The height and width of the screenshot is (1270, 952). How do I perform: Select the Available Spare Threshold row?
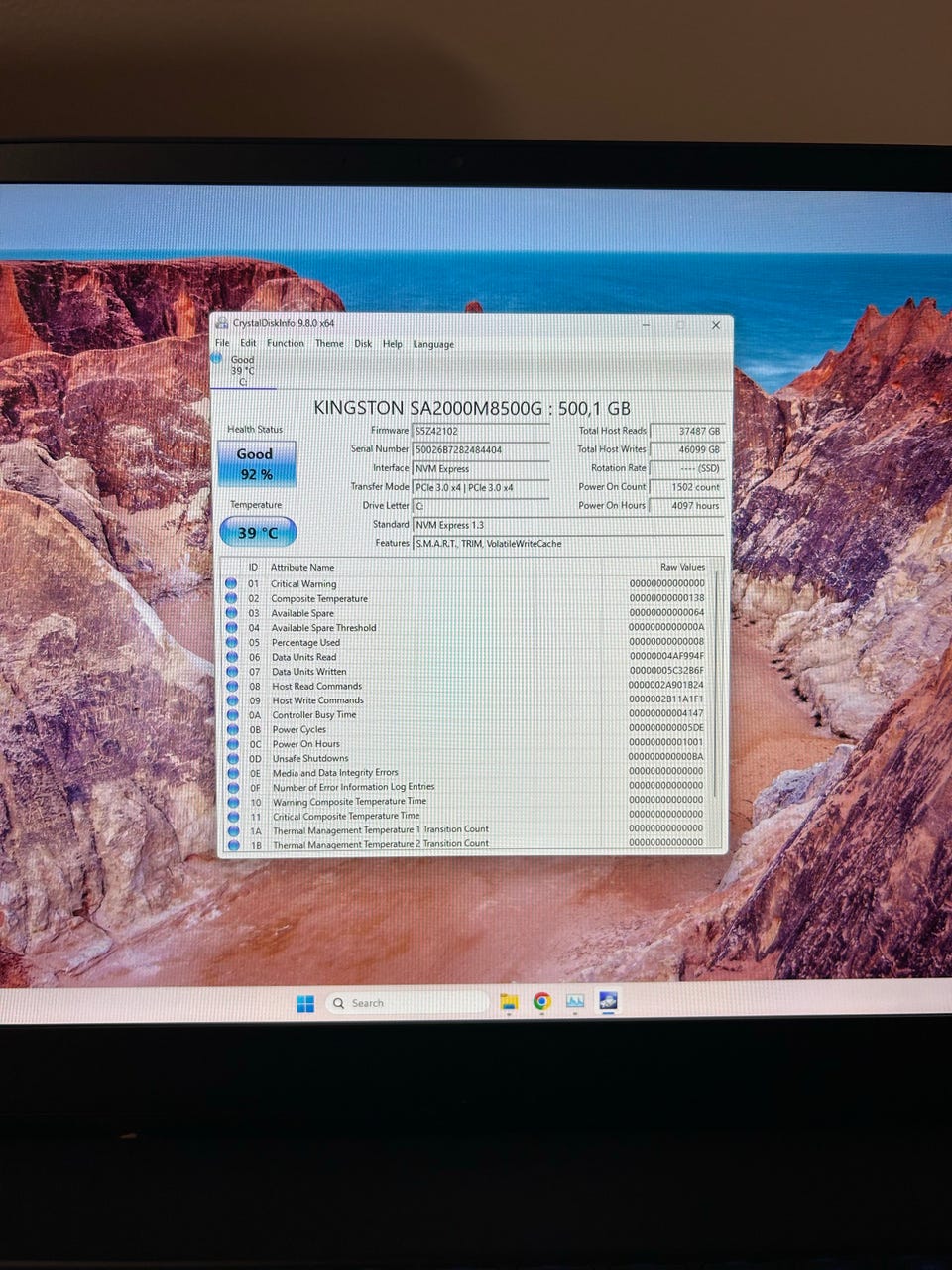466,627
